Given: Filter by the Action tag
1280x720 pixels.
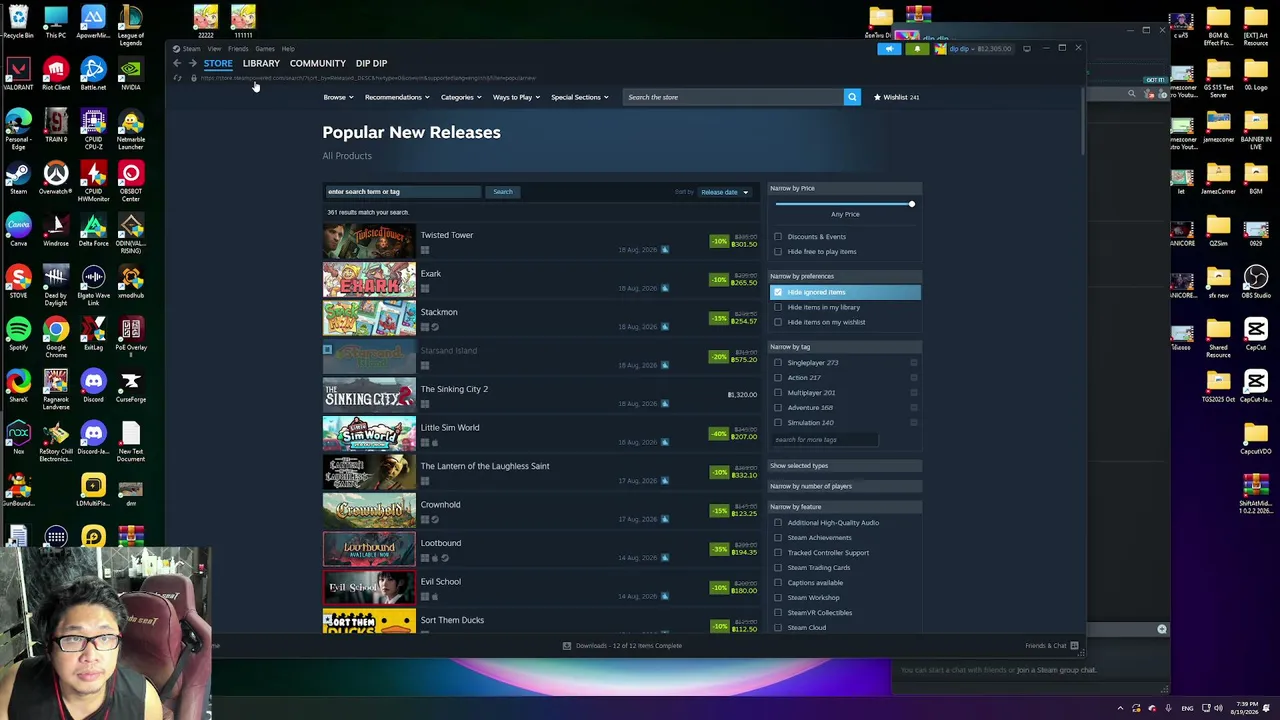Looking at the screenshot, I should pos(778,378).
